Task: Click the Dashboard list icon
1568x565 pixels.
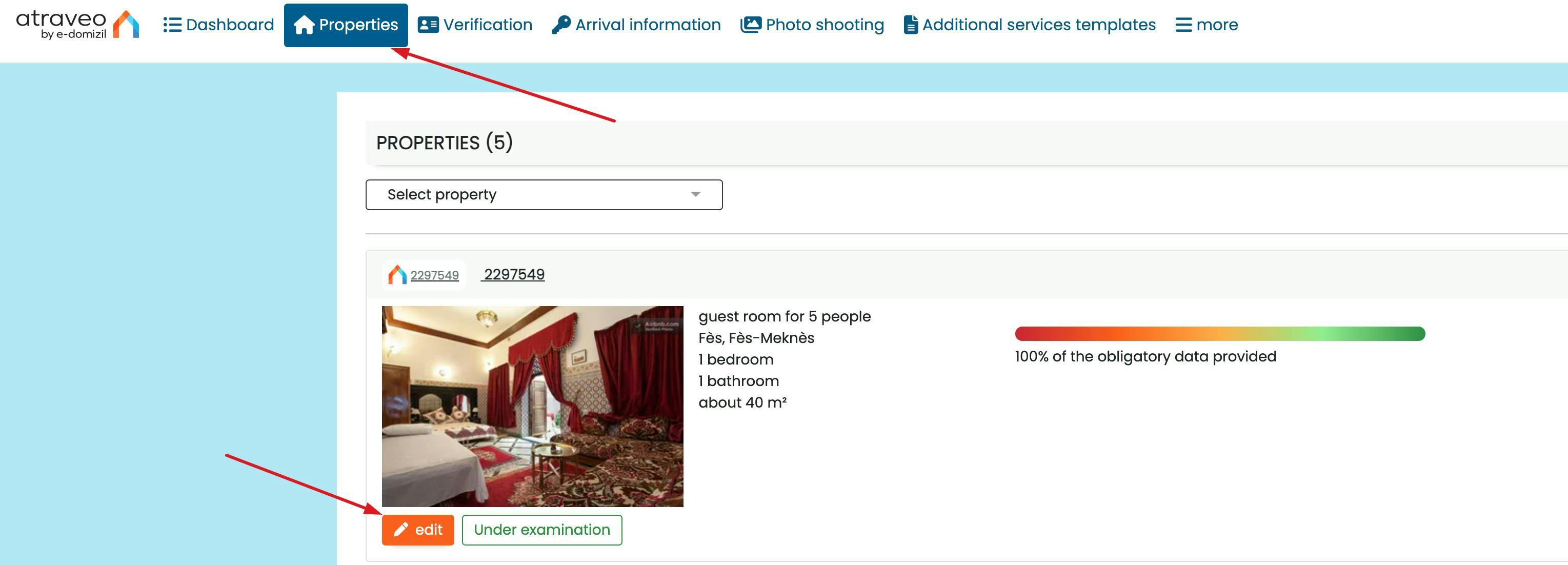Action: point(172,25)
